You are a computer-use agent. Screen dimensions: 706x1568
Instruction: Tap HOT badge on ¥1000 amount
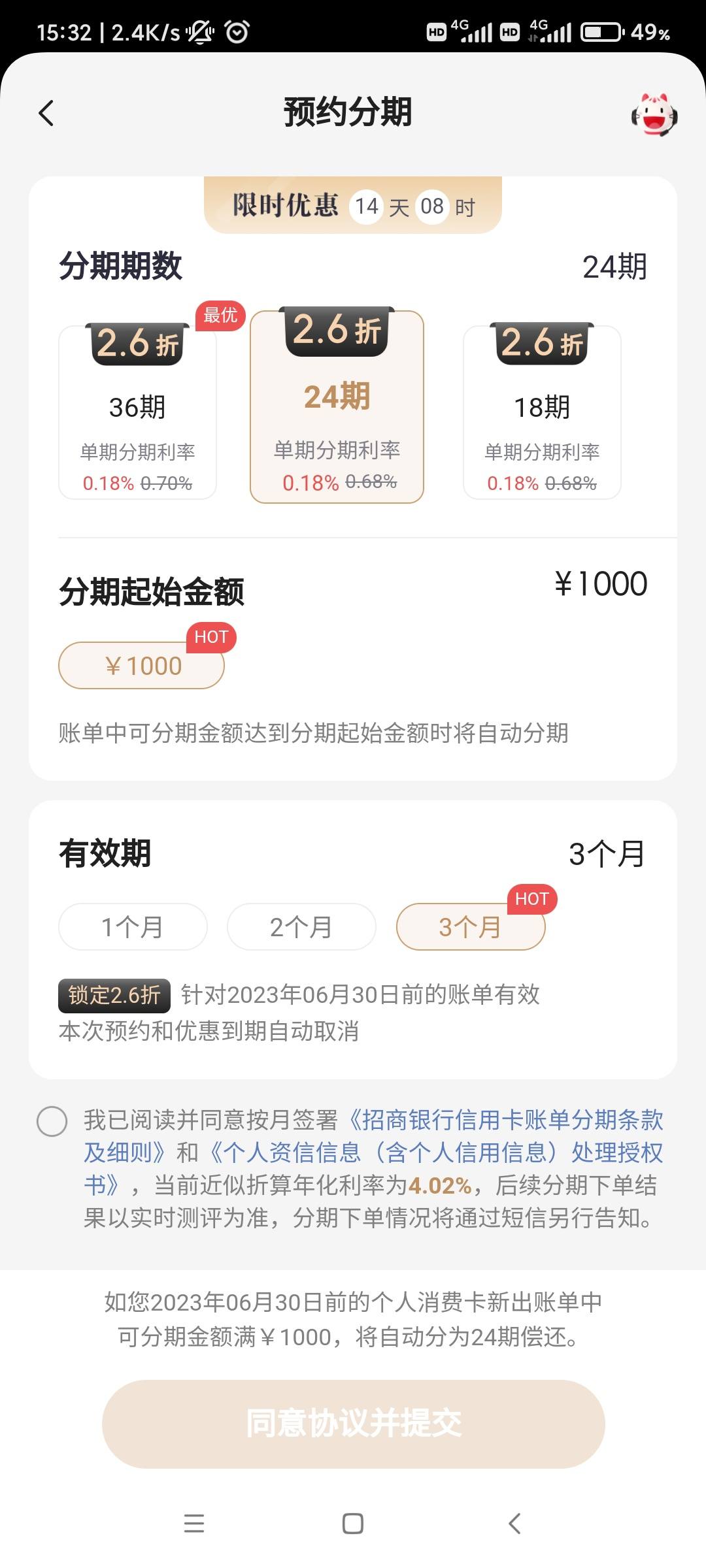211,637
